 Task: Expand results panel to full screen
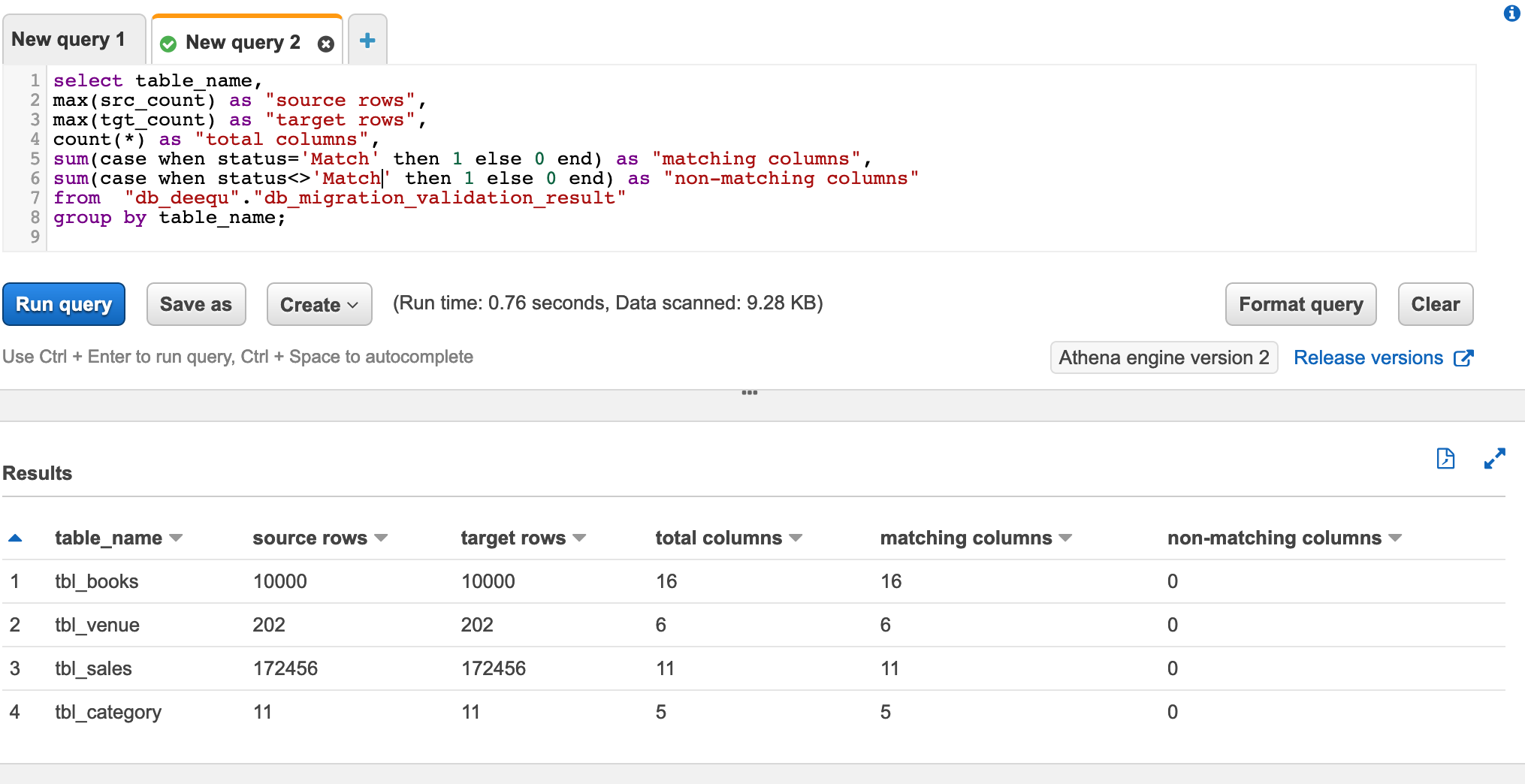[1494, 458]
